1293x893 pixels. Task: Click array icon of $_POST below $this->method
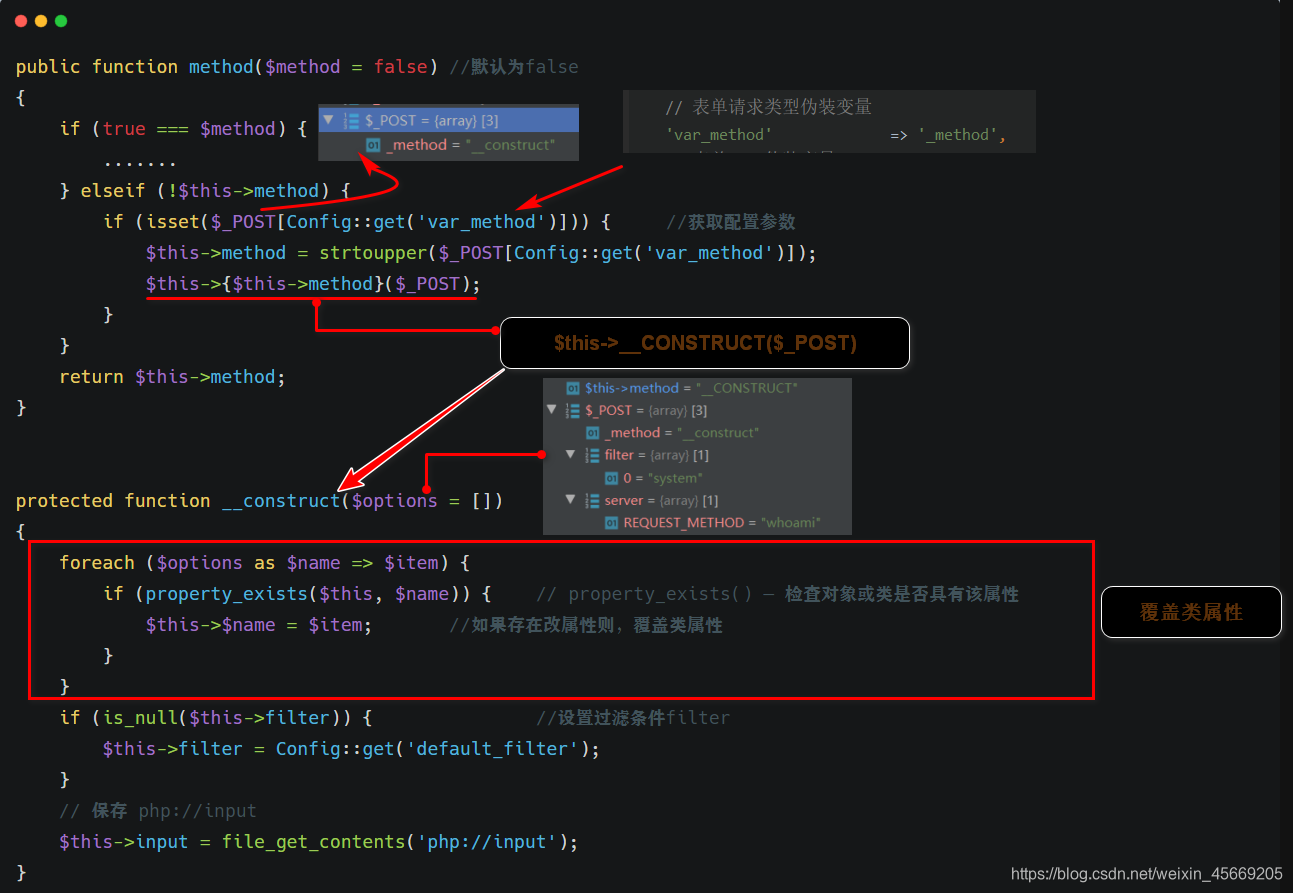573,410
